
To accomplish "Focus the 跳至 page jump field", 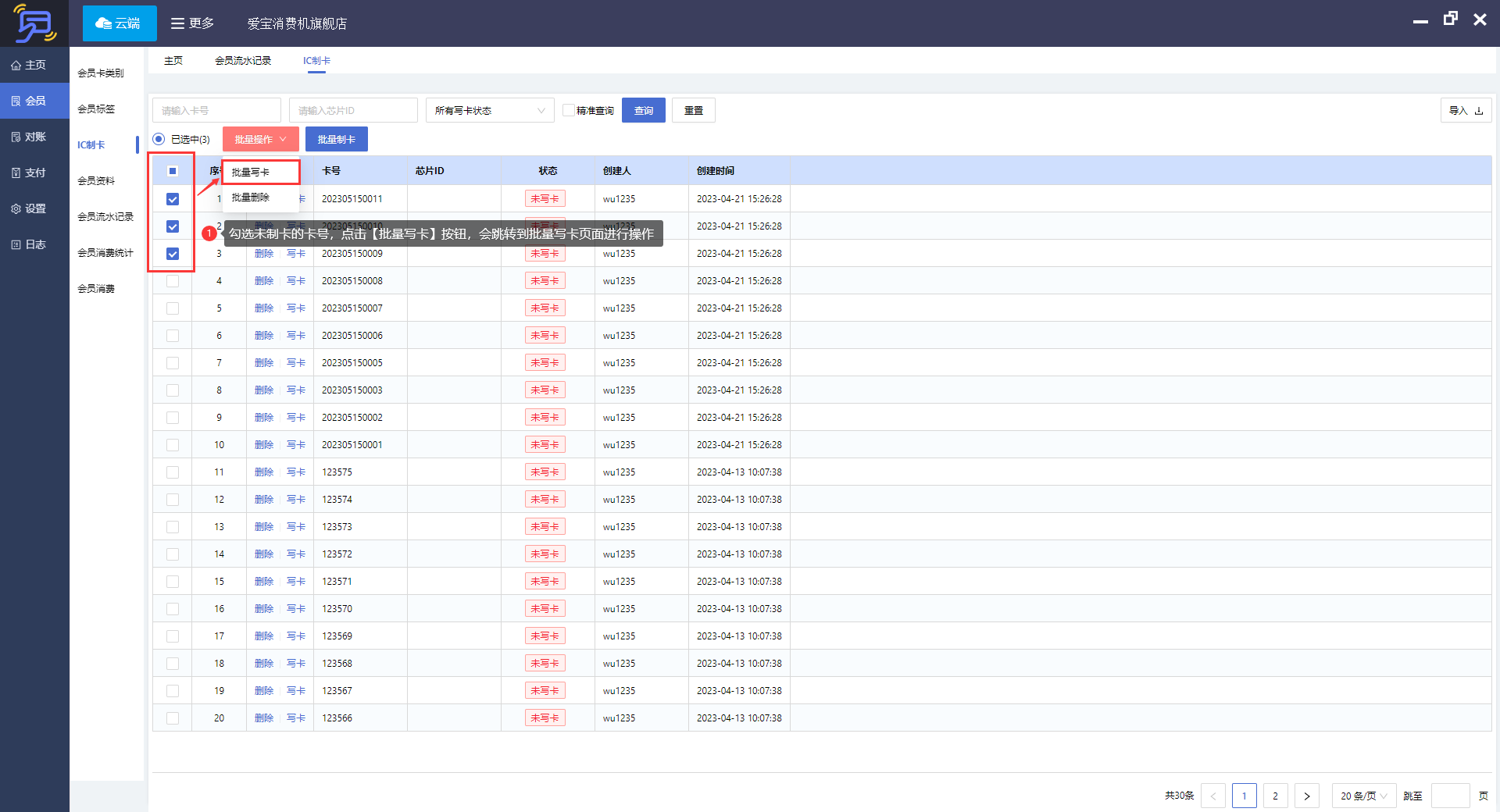I will click(1451, 796).
